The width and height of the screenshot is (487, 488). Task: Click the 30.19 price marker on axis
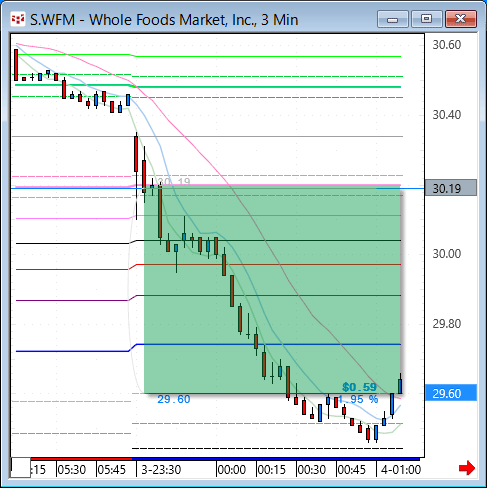pos(451,188)
